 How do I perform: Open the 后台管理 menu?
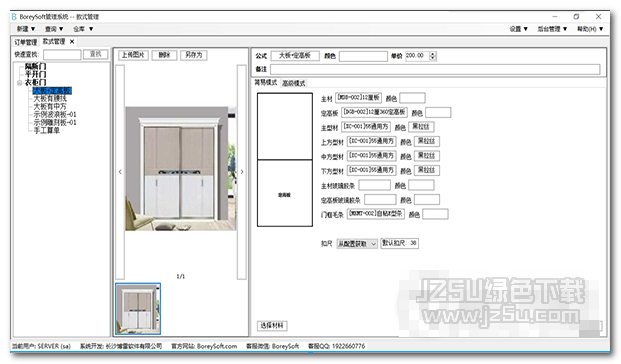552,29
